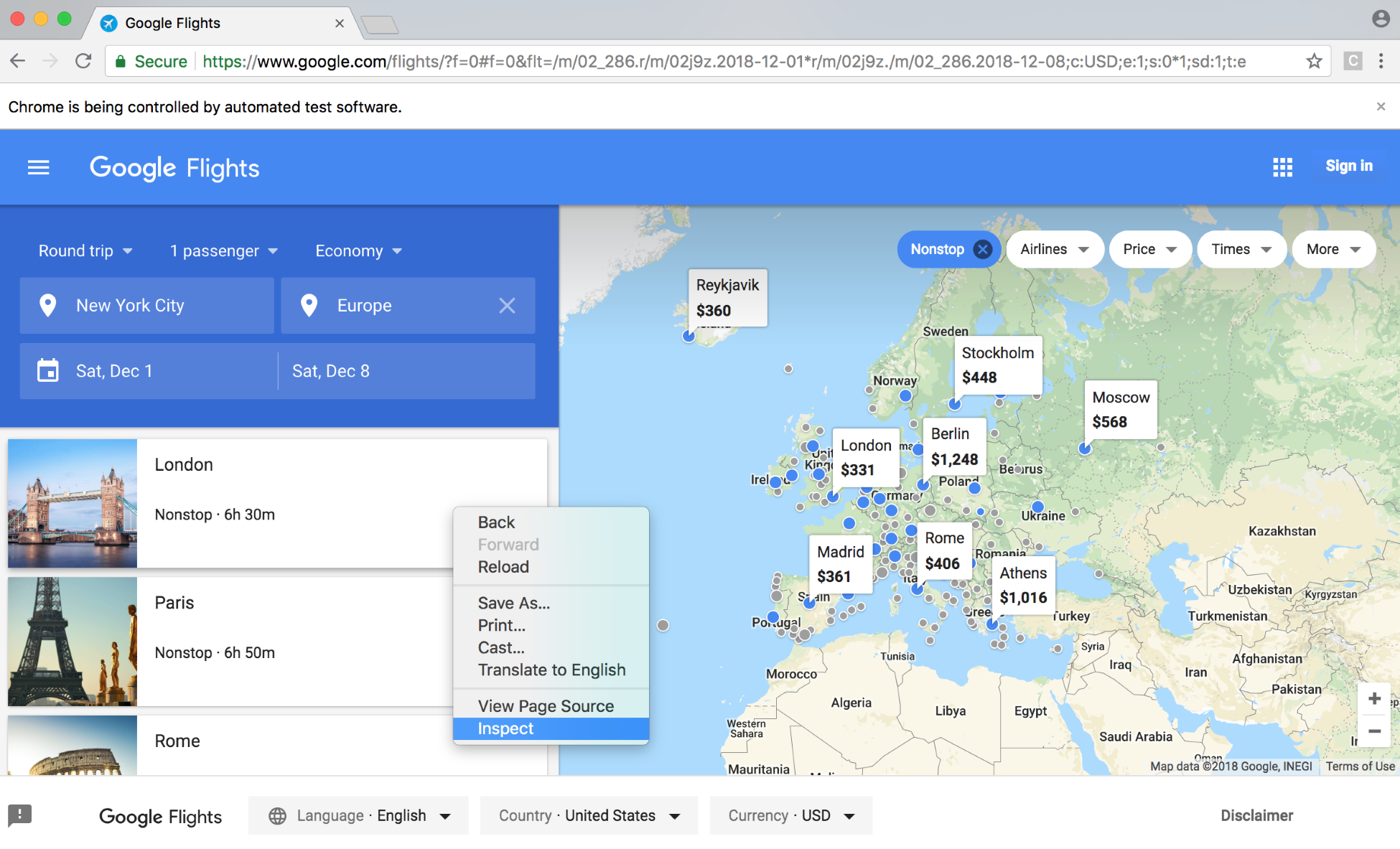The width and height of the screenshot is (1400, 849).
Task: Choose Print... in context menu
Action: 551,626
